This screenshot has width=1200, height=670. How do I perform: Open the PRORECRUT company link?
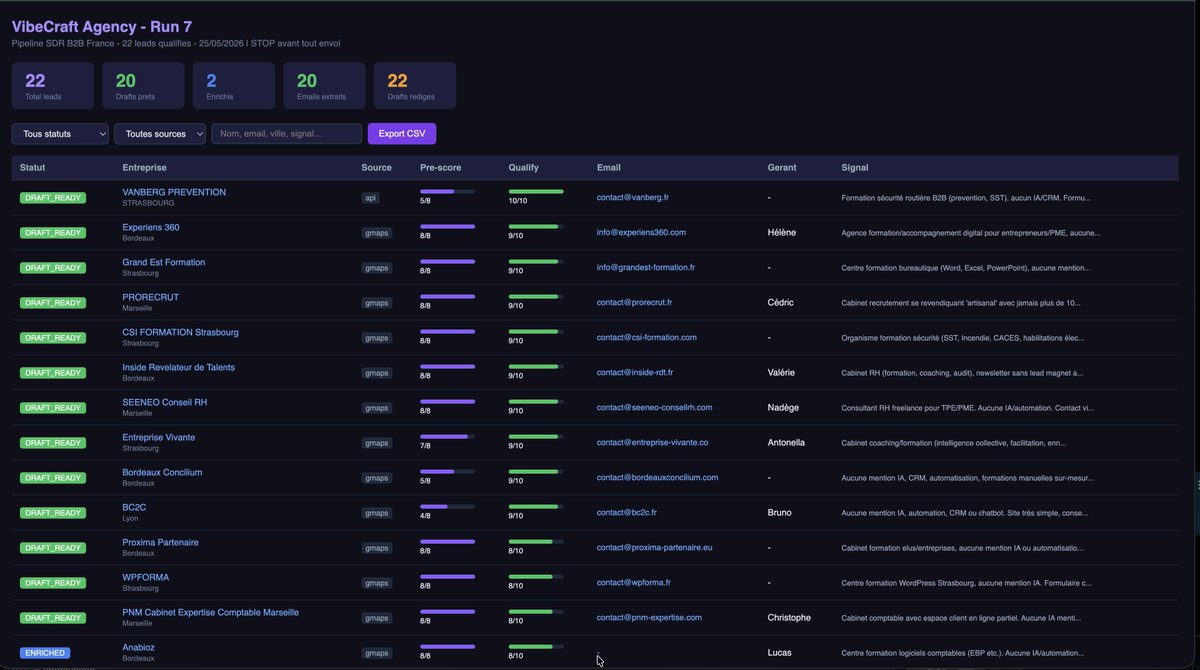[x=151, y=297]
